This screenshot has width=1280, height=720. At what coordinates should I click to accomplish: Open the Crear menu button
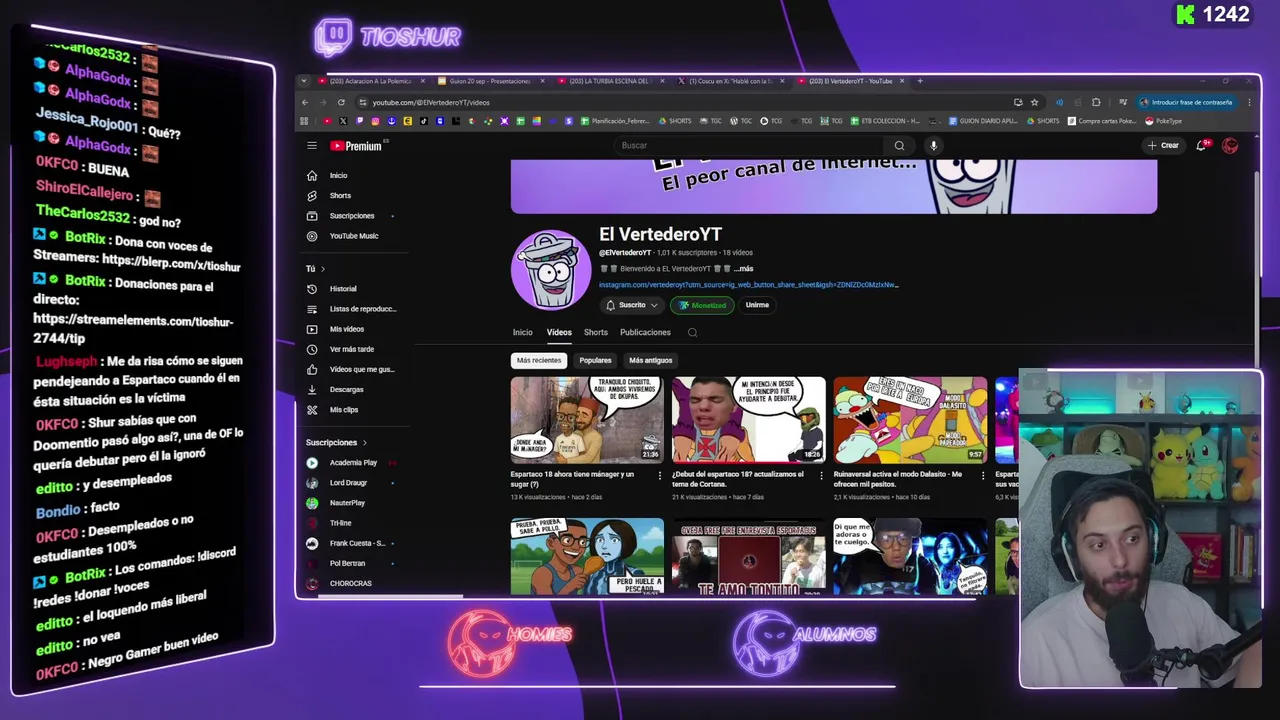(x=1163, y=146)
